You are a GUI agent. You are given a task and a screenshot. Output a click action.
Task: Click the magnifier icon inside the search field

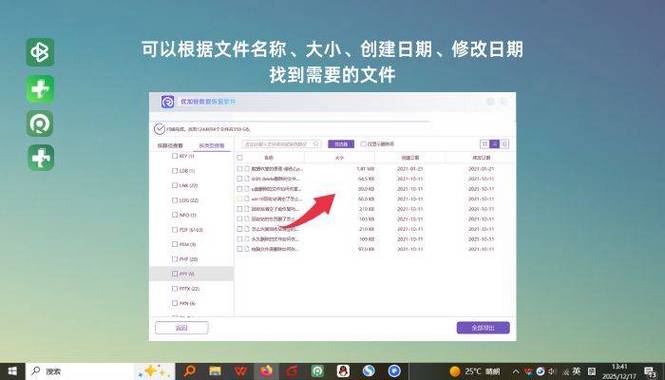316,144
